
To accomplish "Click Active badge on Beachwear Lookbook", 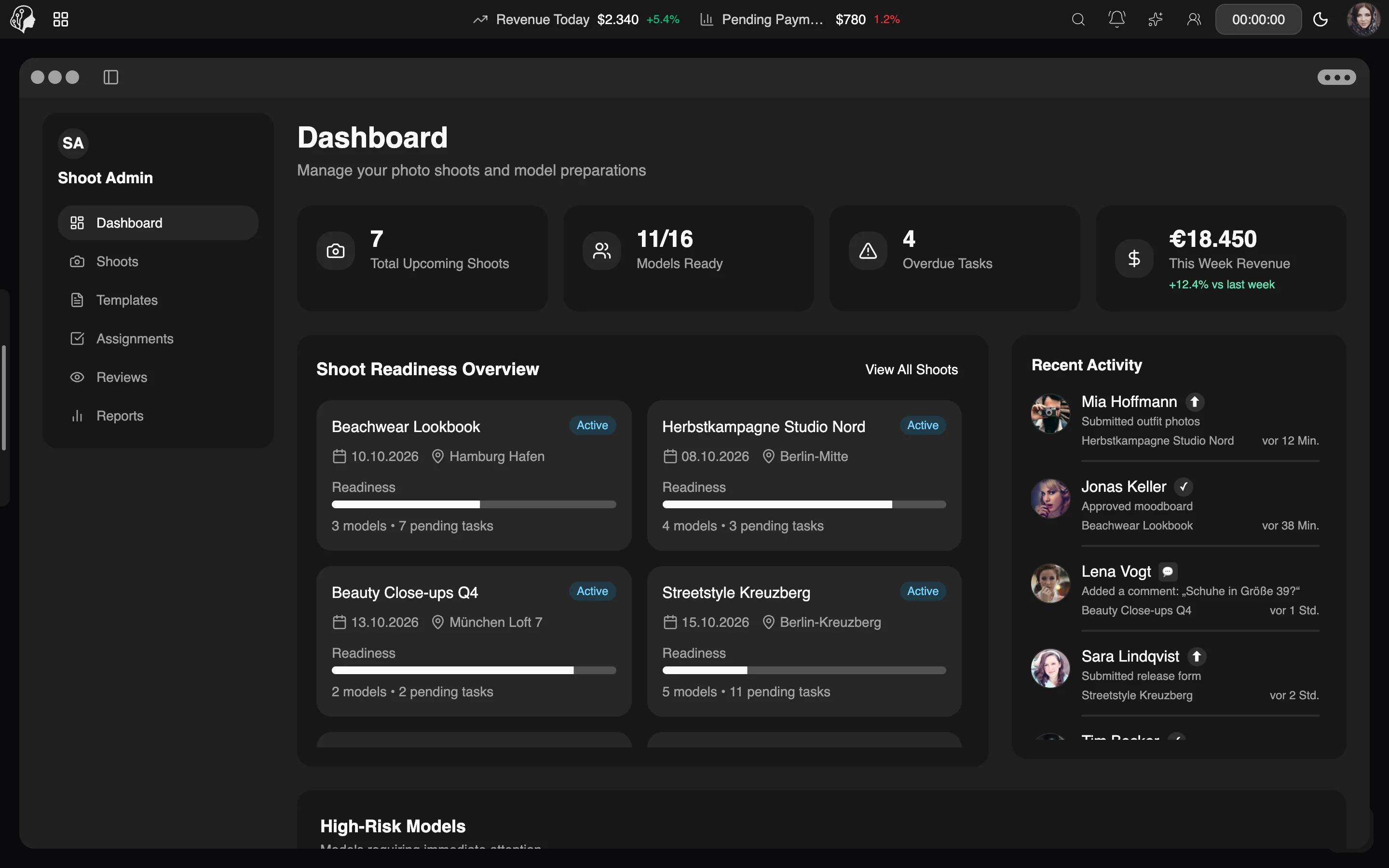I will pyautogui.click(x=592, y=425).
